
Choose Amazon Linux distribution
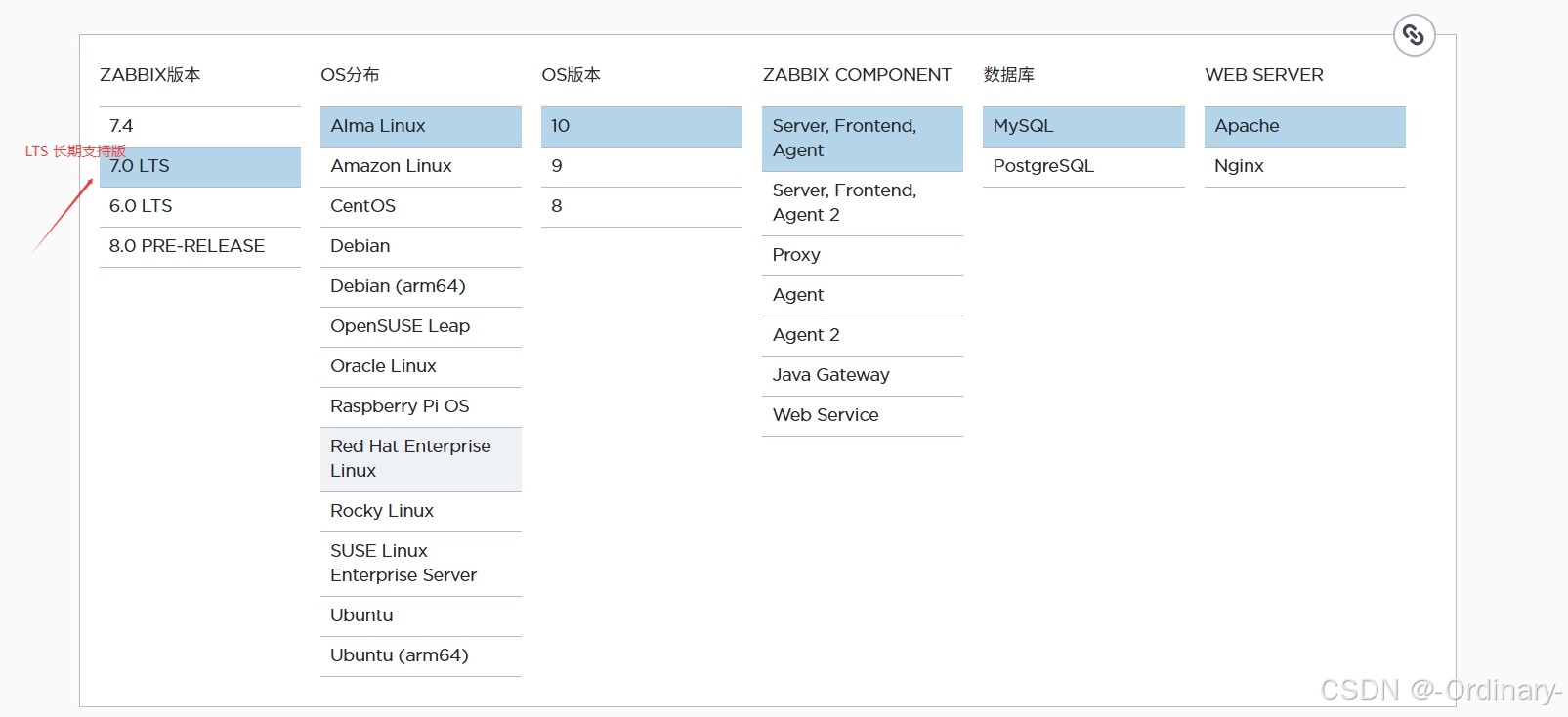[x=421, y=166]
